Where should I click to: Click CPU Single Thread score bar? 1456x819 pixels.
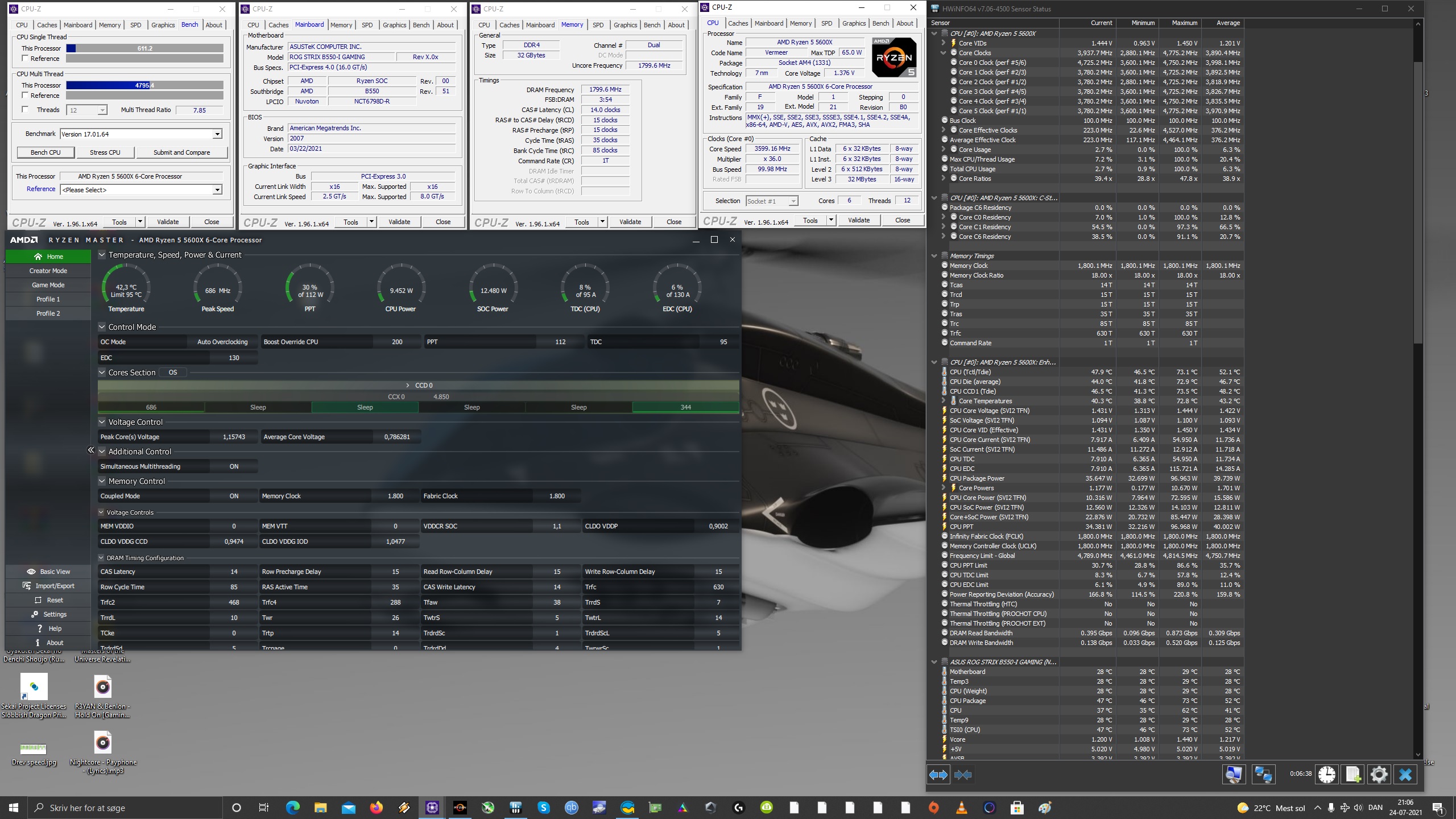coord(145,48)
